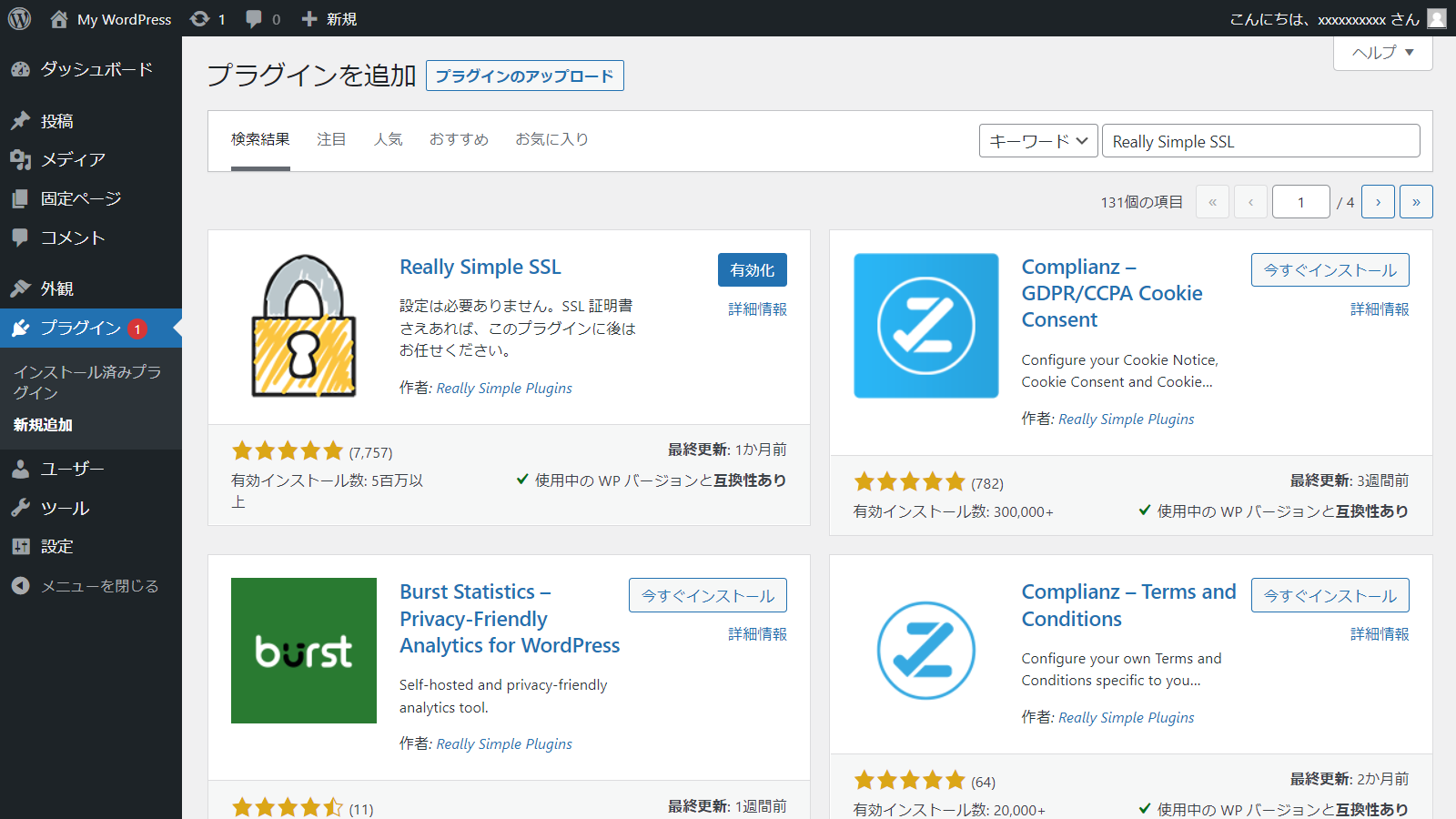Open the キーワード search type dropdown
The width and height of the screenshot is (1456, 819).
click(x=1038, y=141)
